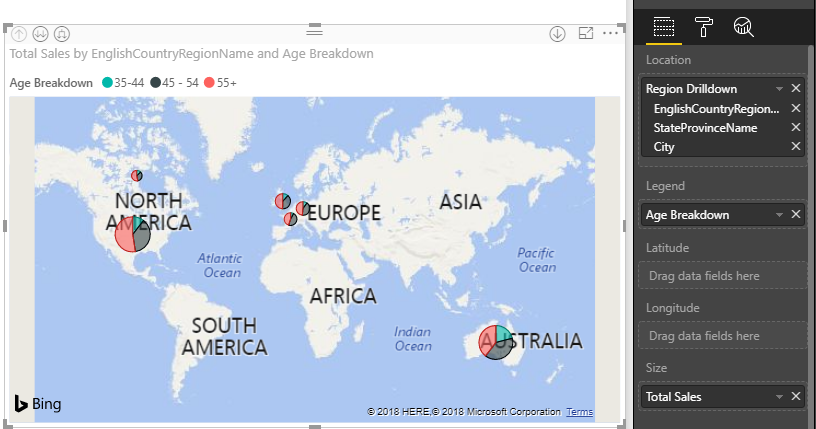Click the drill up arrow icon
Image resolution: width=816 pixels, height=429 pixels.
19,34
